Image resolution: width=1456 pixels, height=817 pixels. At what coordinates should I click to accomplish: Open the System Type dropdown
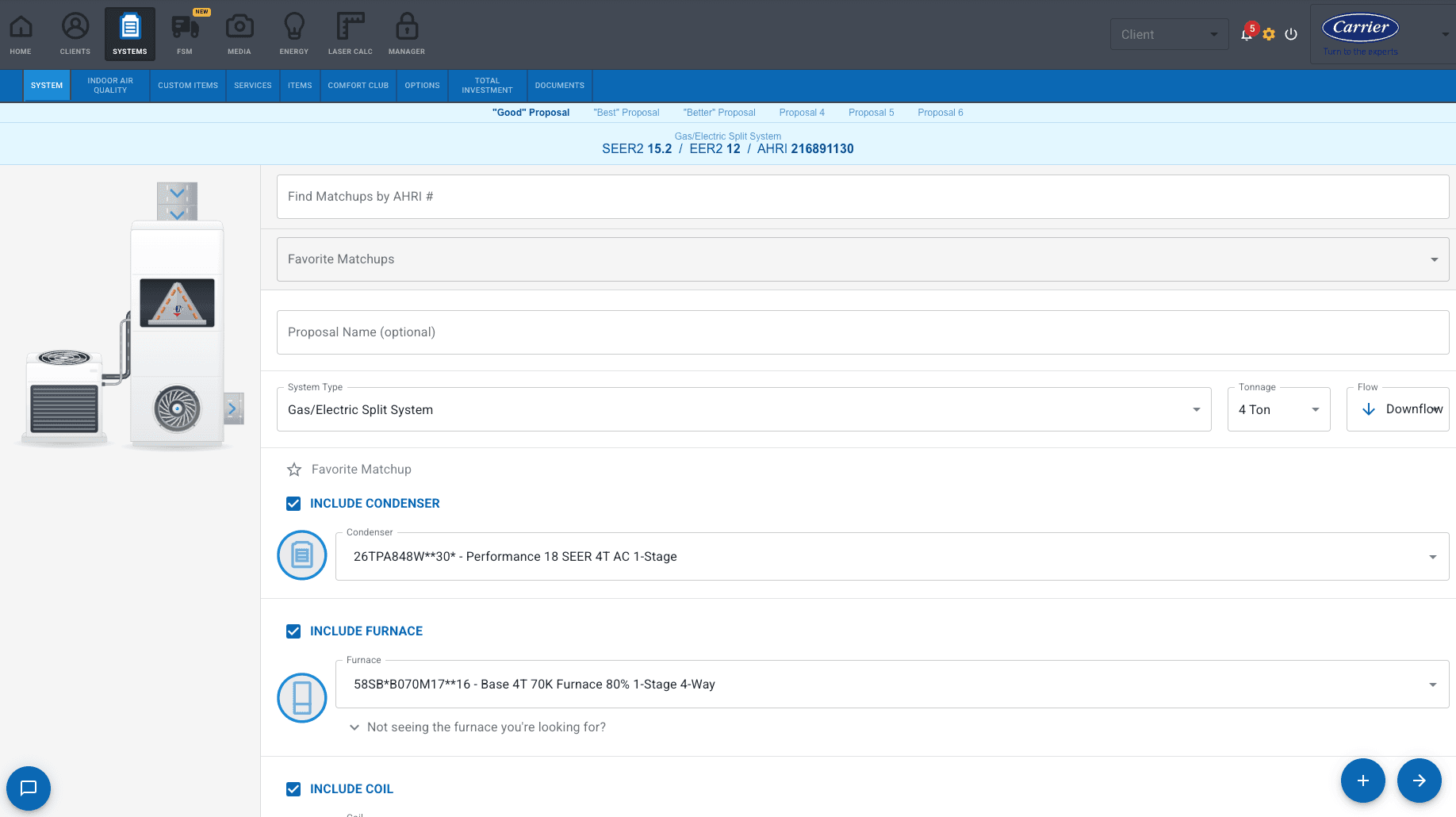744,409
